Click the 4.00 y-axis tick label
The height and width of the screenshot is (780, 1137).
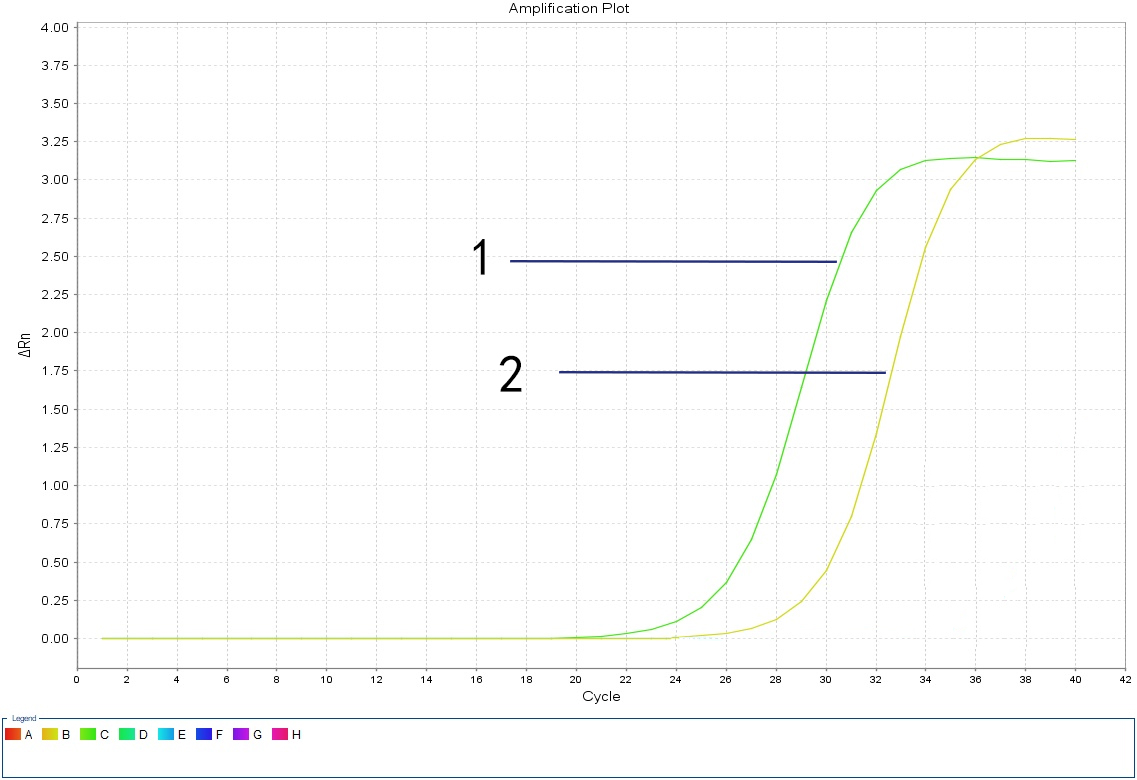[55, 27]
